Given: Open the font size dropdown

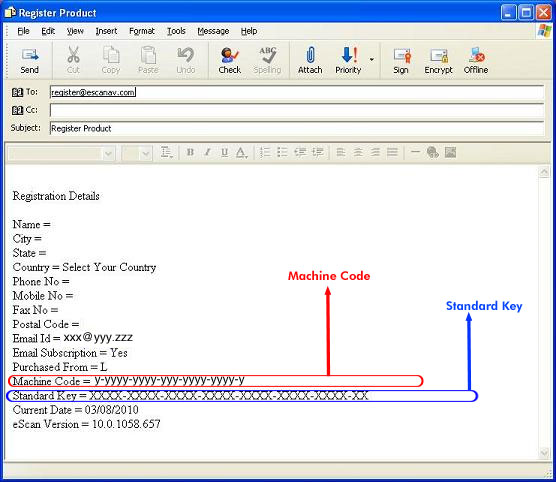Looking at the screenshot, I should (145, 154).
